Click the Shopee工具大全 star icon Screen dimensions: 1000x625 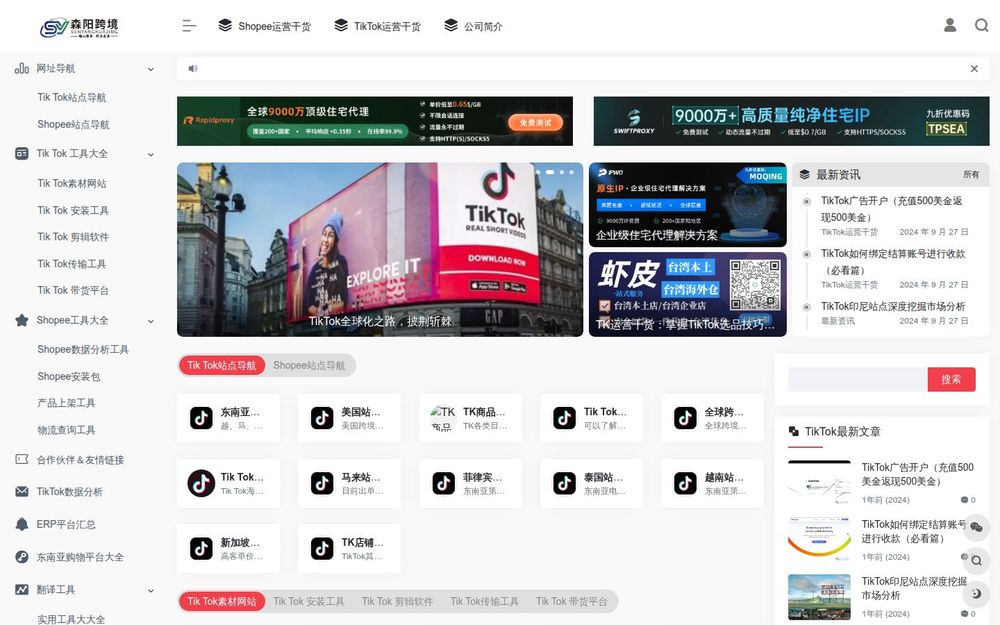click(x=22, y=320)
